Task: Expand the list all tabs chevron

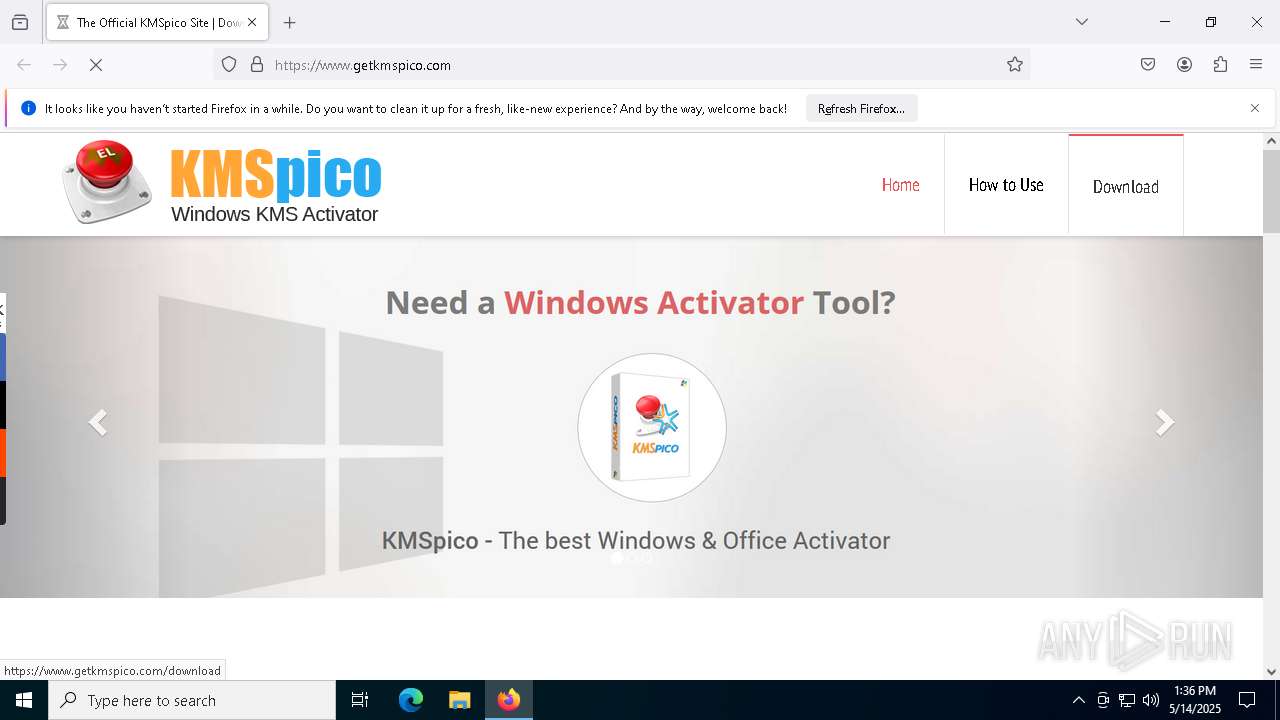Action: tap(1082, 22)
